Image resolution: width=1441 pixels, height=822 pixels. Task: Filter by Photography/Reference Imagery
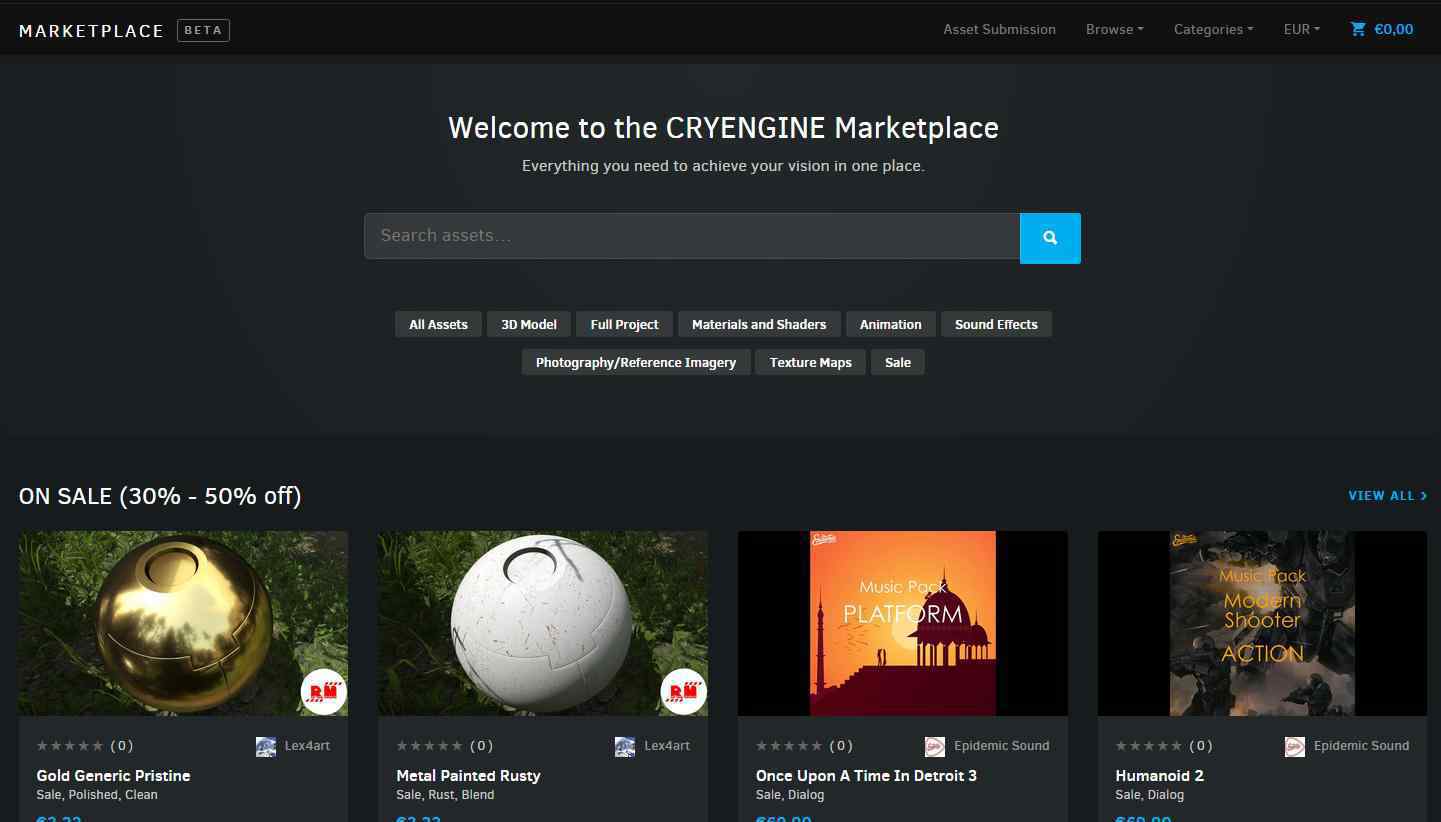(x=636, y=362)
